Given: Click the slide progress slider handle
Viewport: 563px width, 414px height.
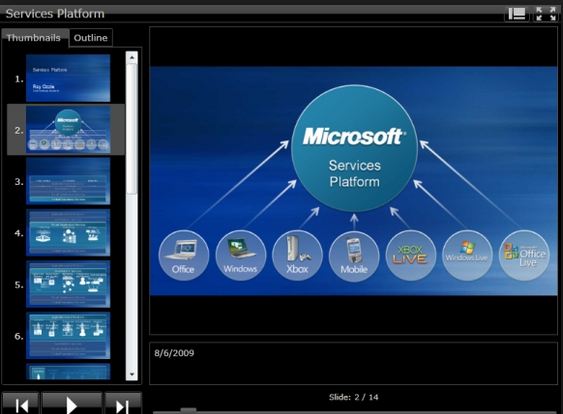Looking at the screenshot, I should pyautogui.click(x=188, y=410).
